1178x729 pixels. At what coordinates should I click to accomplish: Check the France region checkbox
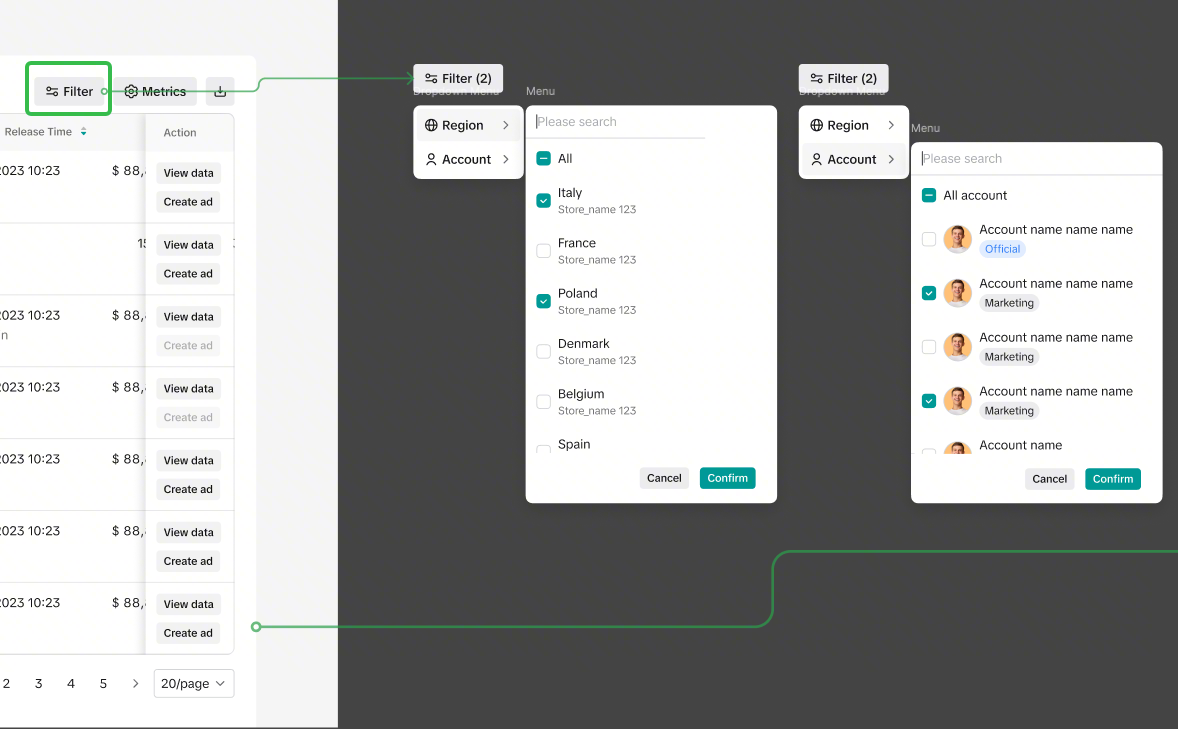pyautogui.click(x=544, y=251)
